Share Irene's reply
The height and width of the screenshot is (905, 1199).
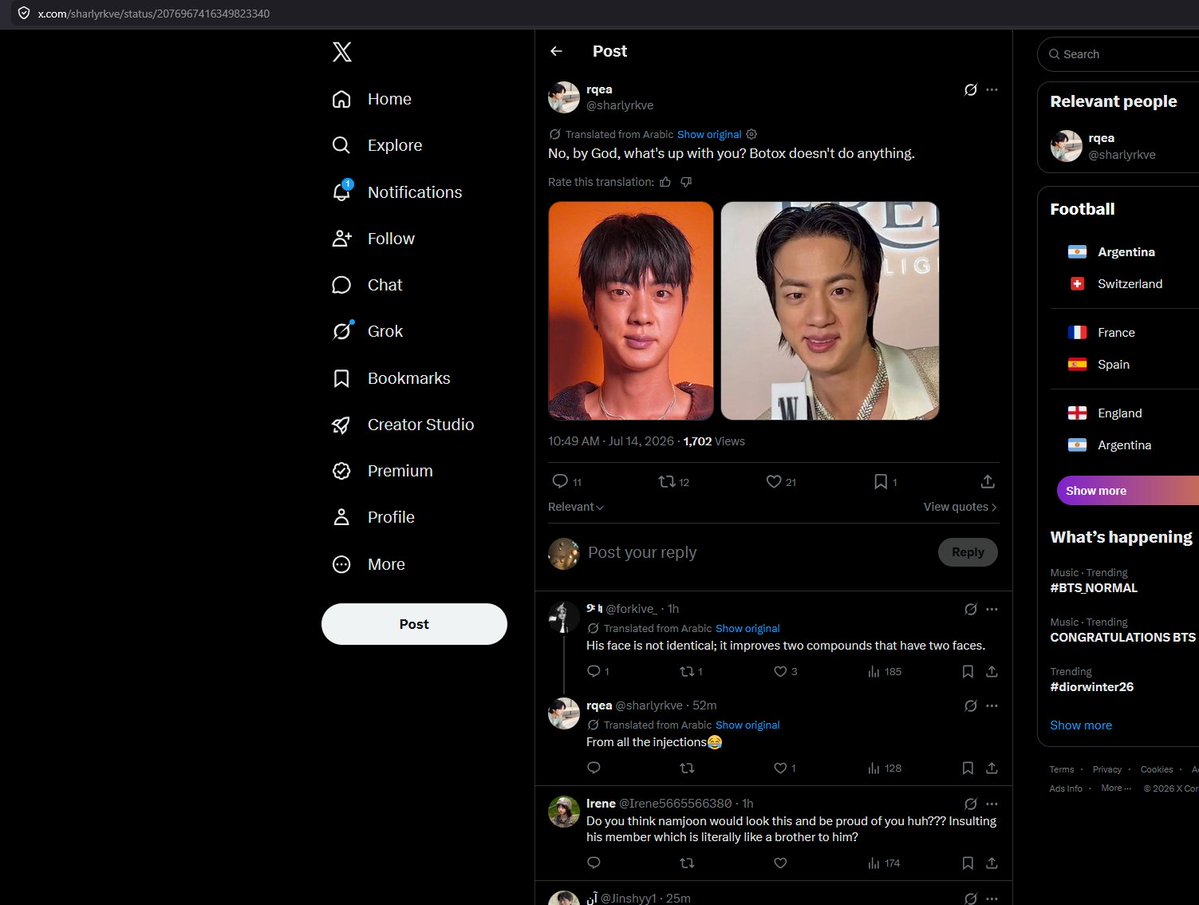click(x=992, y=863)
